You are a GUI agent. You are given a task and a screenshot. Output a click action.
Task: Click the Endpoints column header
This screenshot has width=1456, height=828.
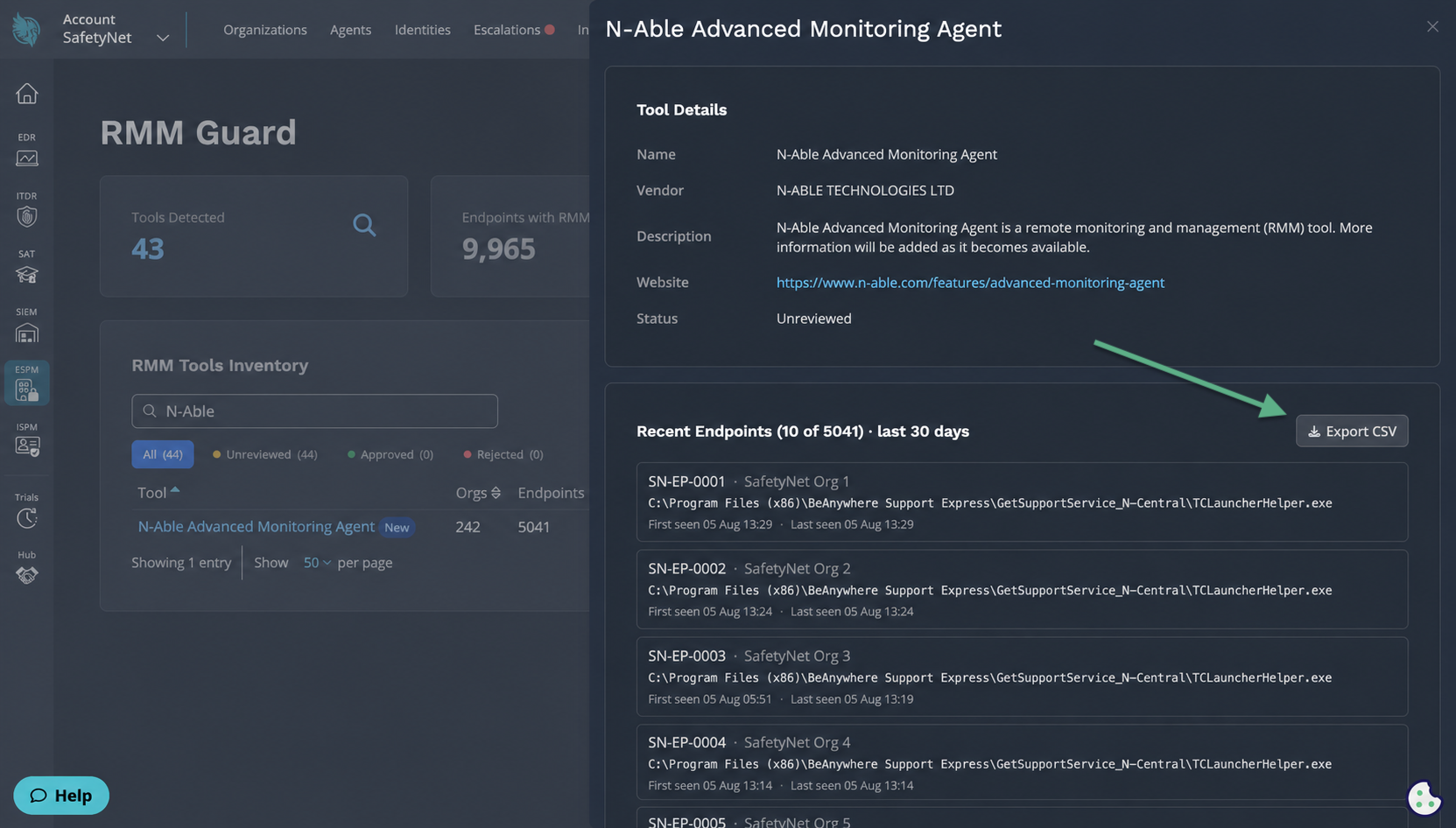[x=551, y=493]
